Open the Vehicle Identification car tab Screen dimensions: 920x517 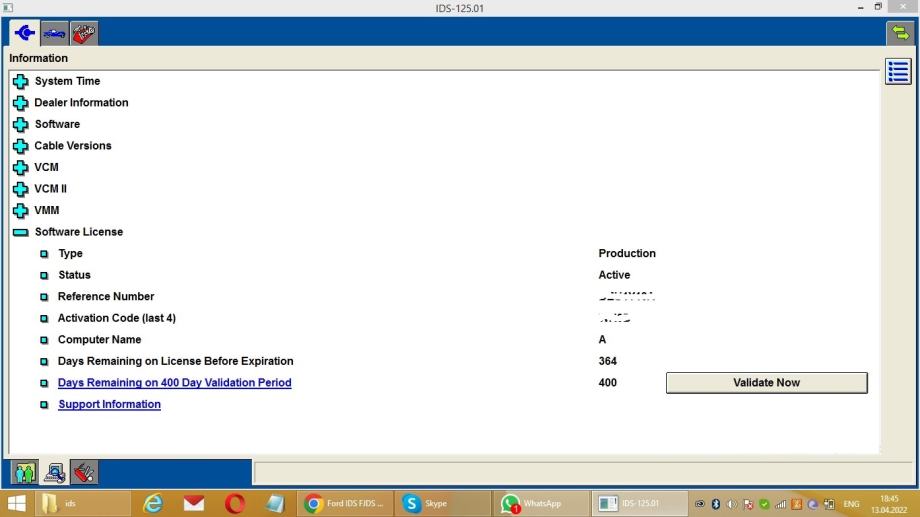tap(55, 33)
